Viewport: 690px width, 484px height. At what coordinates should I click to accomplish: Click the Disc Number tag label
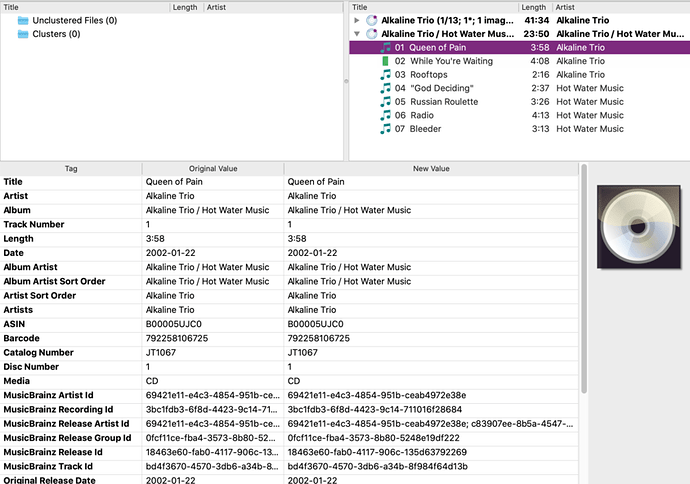[31, 367]
